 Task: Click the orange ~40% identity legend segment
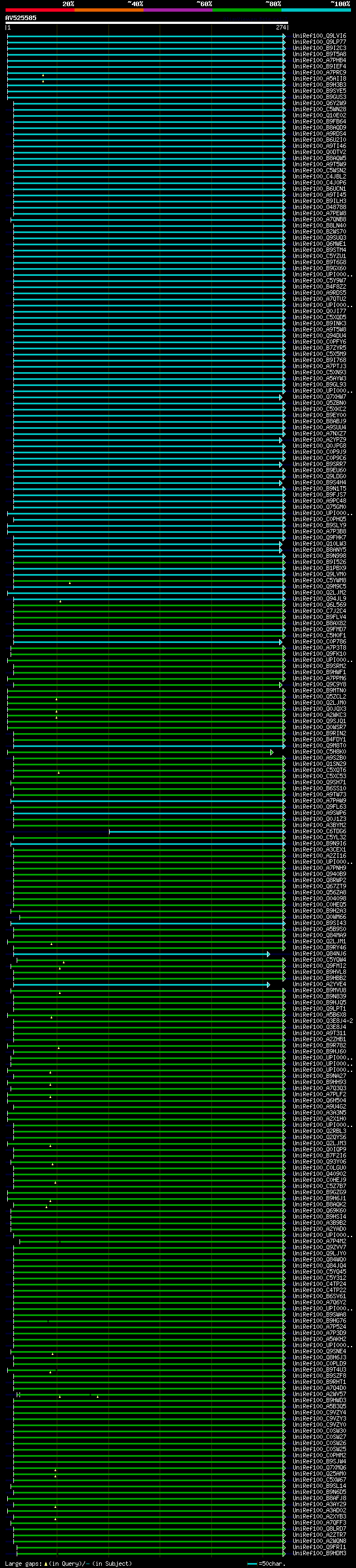[x=108, y=10]
